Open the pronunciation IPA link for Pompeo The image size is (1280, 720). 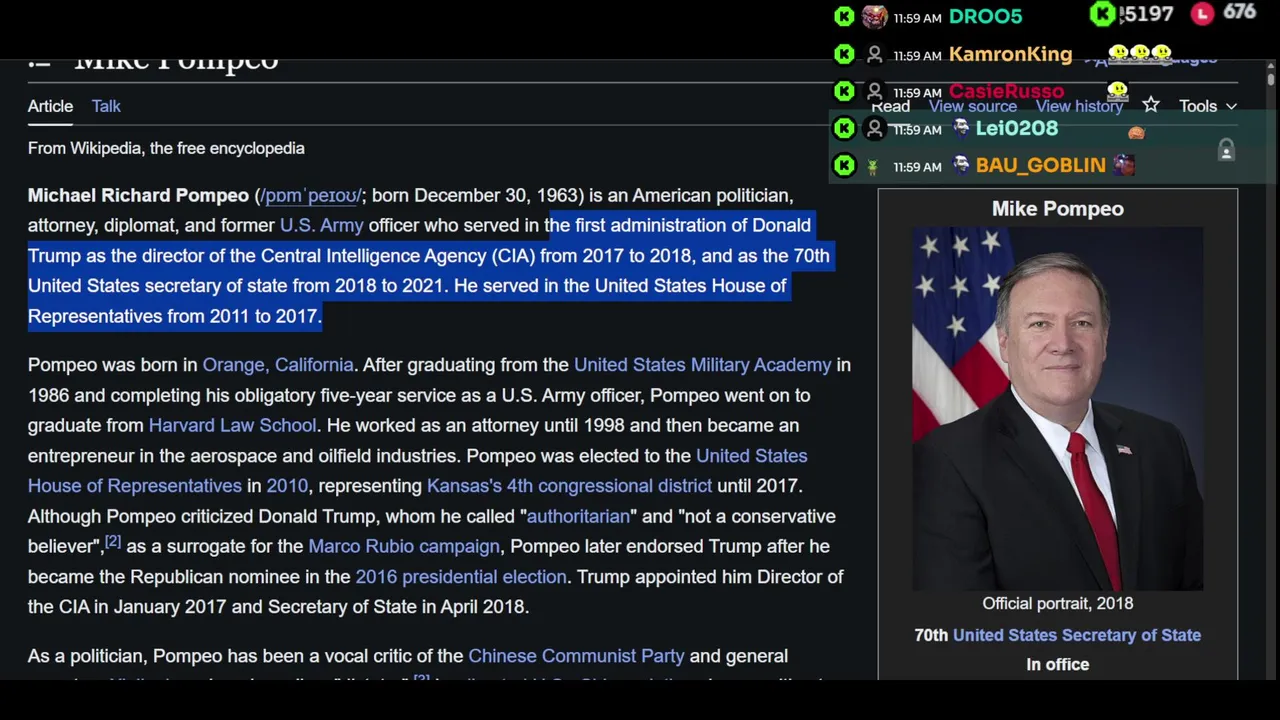[x=310, y=195]
